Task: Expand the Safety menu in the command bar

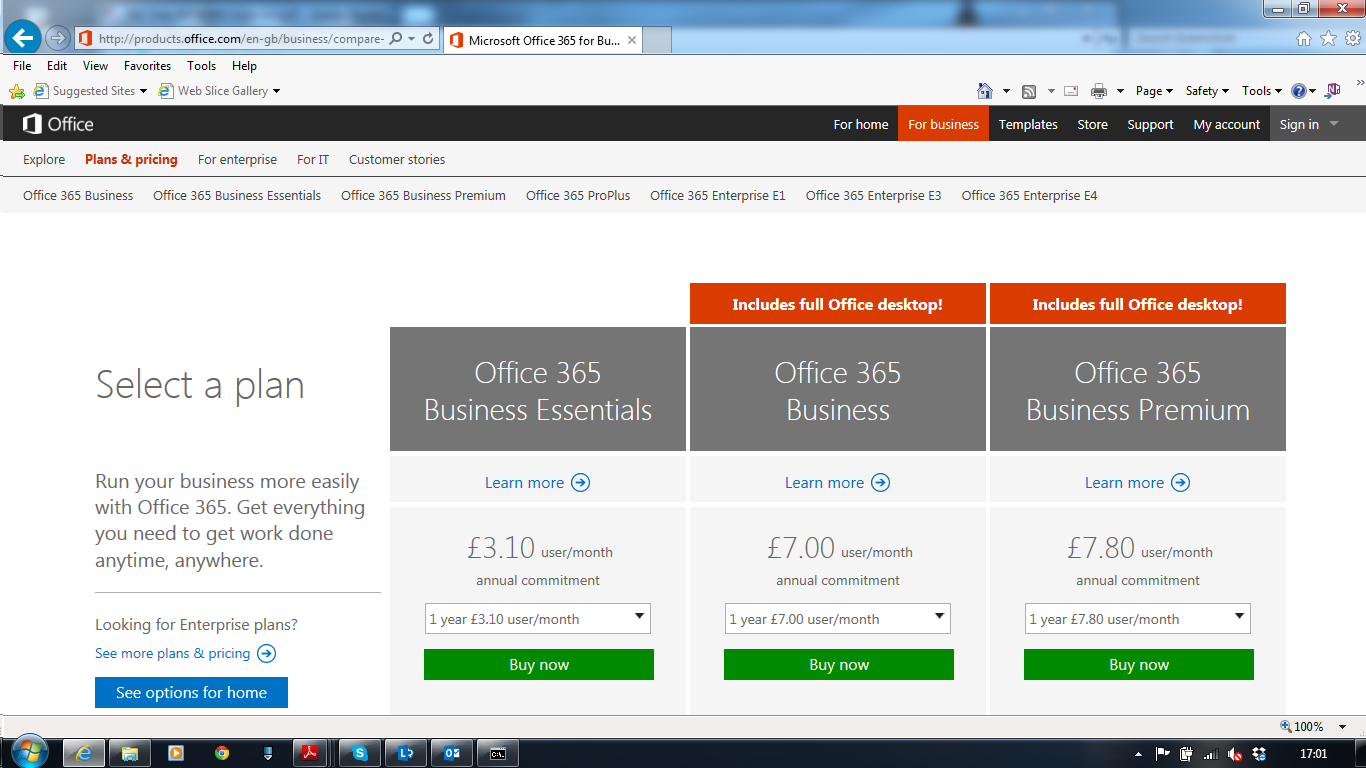Action: [x=1207, y=91]
